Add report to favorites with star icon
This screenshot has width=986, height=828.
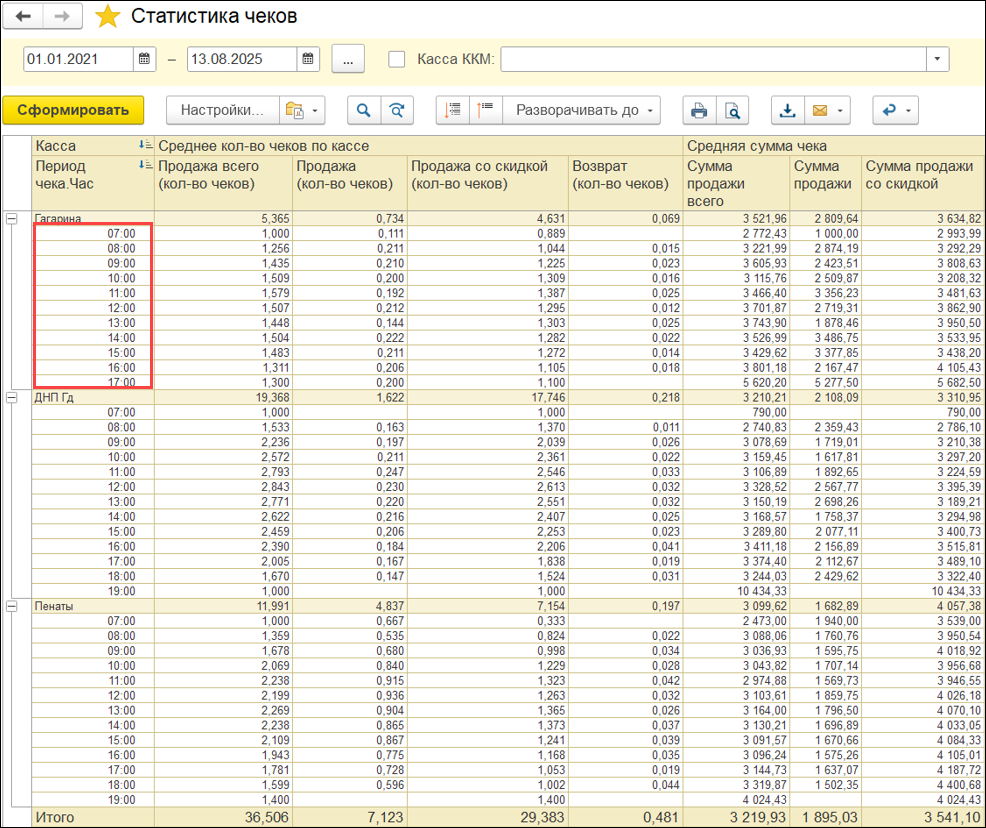click(x=108, y=17)
